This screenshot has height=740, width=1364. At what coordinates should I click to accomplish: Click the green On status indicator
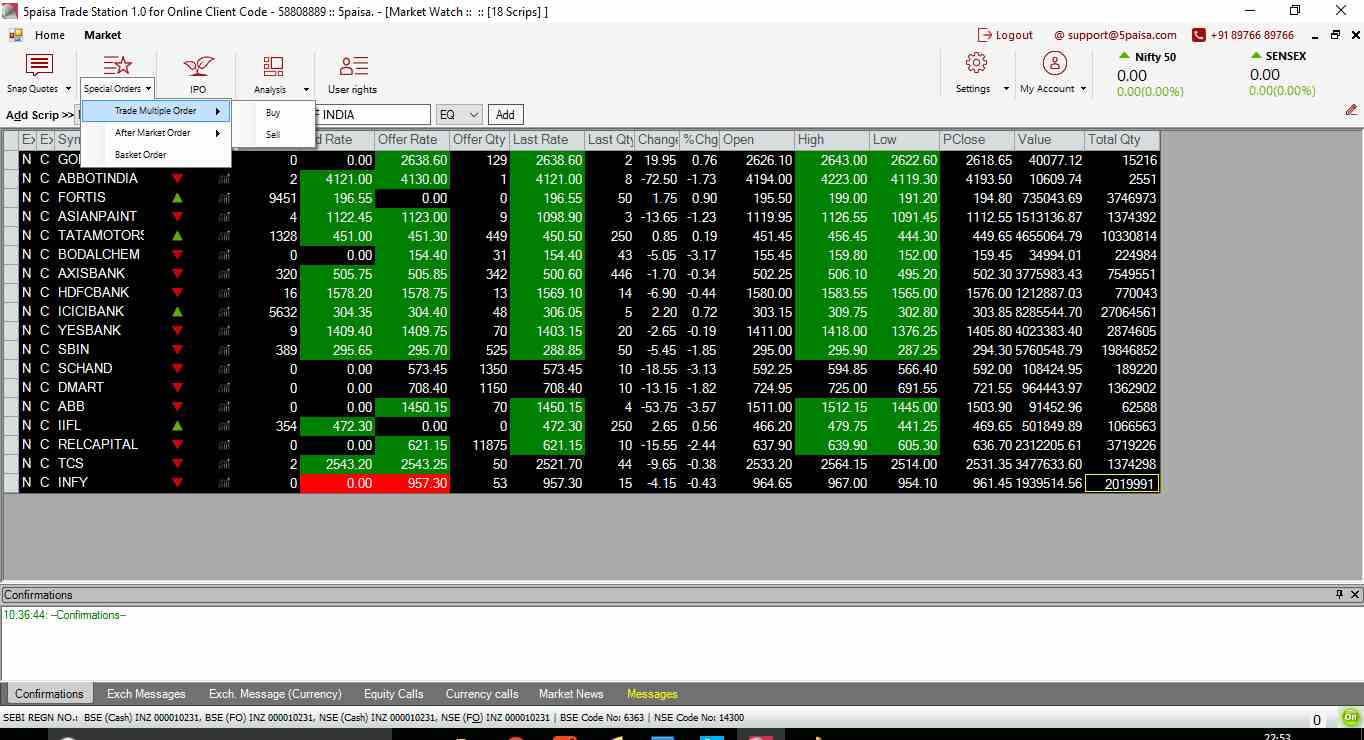[x=1351, y=718]
